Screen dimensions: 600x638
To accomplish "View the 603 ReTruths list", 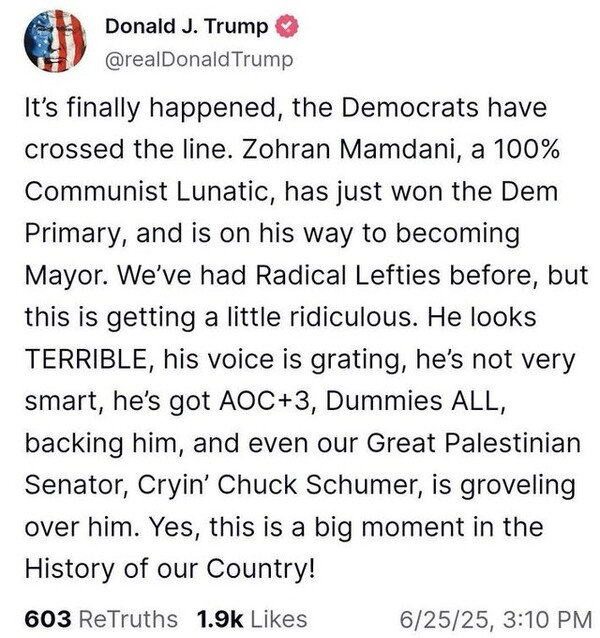I will (x=98, y=618).
